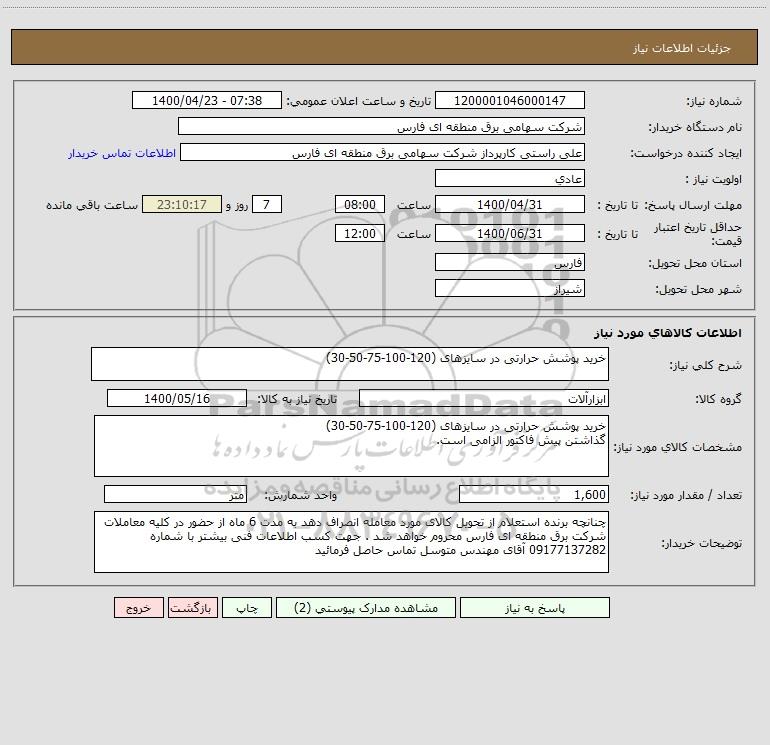Click the شرح کلی نیاز text box
Viewport: 770px width, 745px height.
(x=350, y=364)
